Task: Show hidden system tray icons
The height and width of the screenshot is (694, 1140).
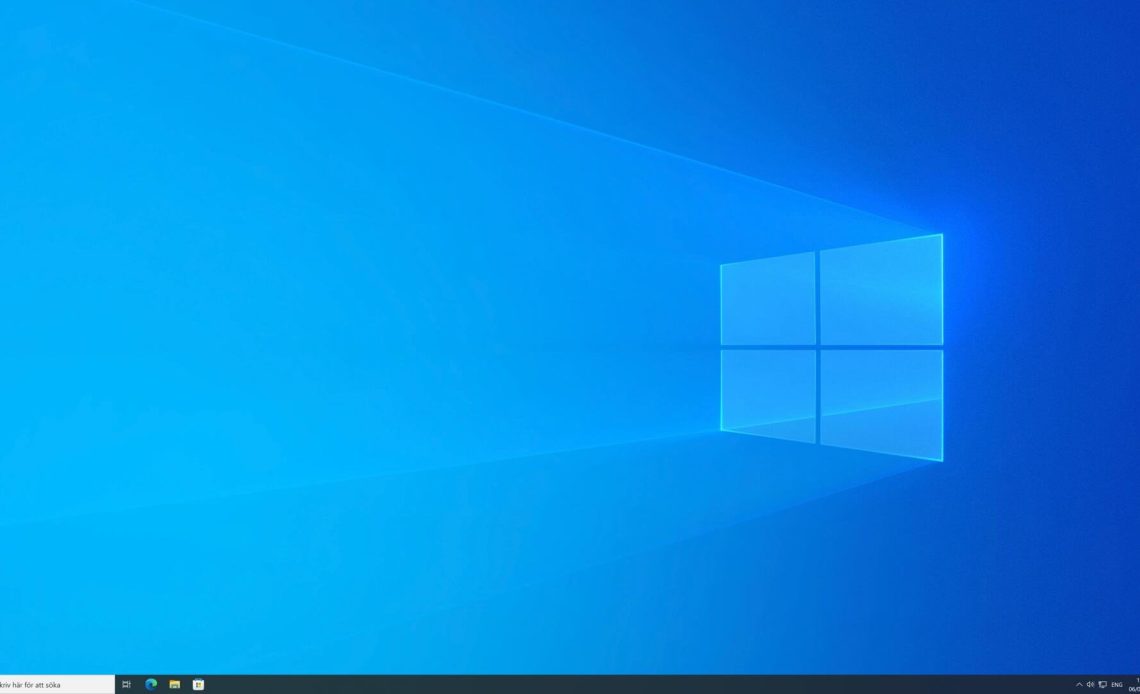Action: coord(1079,685)
